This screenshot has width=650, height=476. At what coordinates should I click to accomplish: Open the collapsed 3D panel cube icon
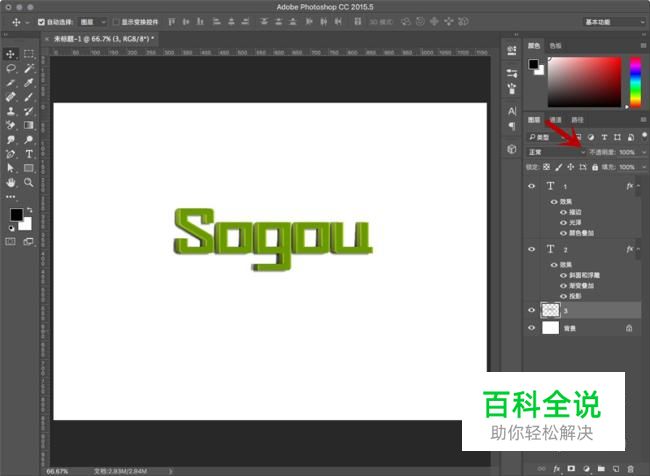pyautogui.click(x=512, y=149)
